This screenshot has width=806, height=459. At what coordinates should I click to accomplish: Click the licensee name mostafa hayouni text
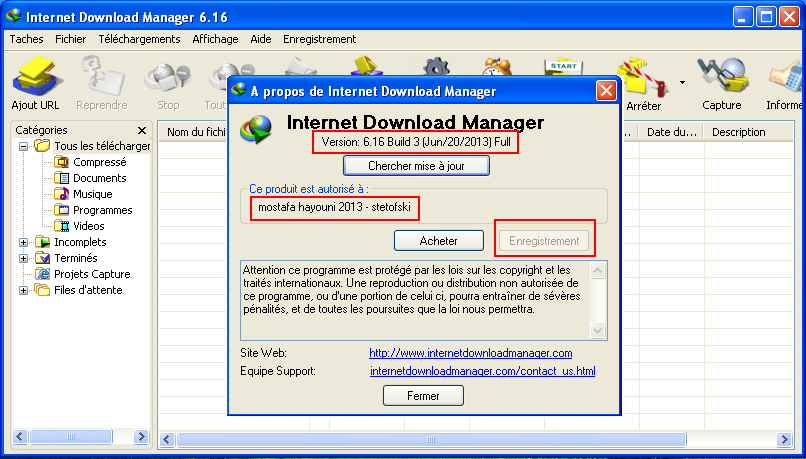point(334,207)
